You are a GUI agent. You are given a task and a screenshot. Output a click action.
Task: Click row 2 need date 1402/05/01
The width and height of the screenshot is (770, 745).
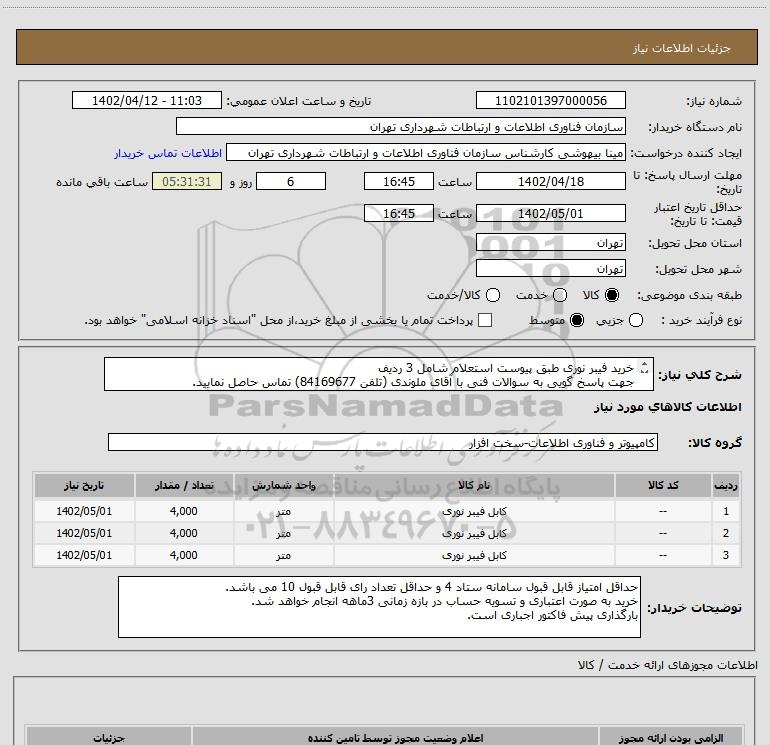click(x=84, y=533)
